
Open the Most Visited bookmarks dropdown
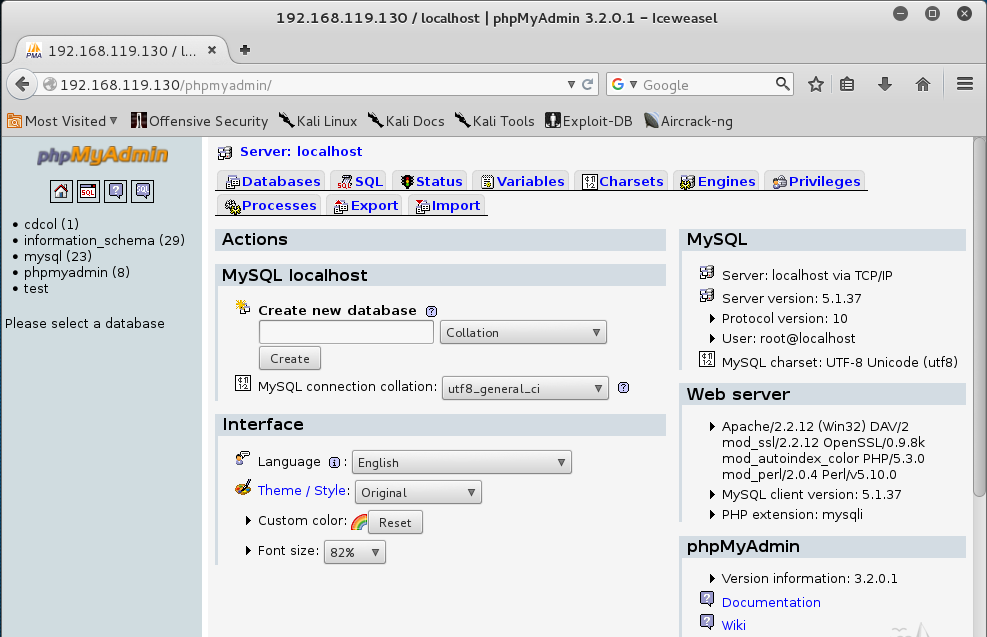pos(62,121)
